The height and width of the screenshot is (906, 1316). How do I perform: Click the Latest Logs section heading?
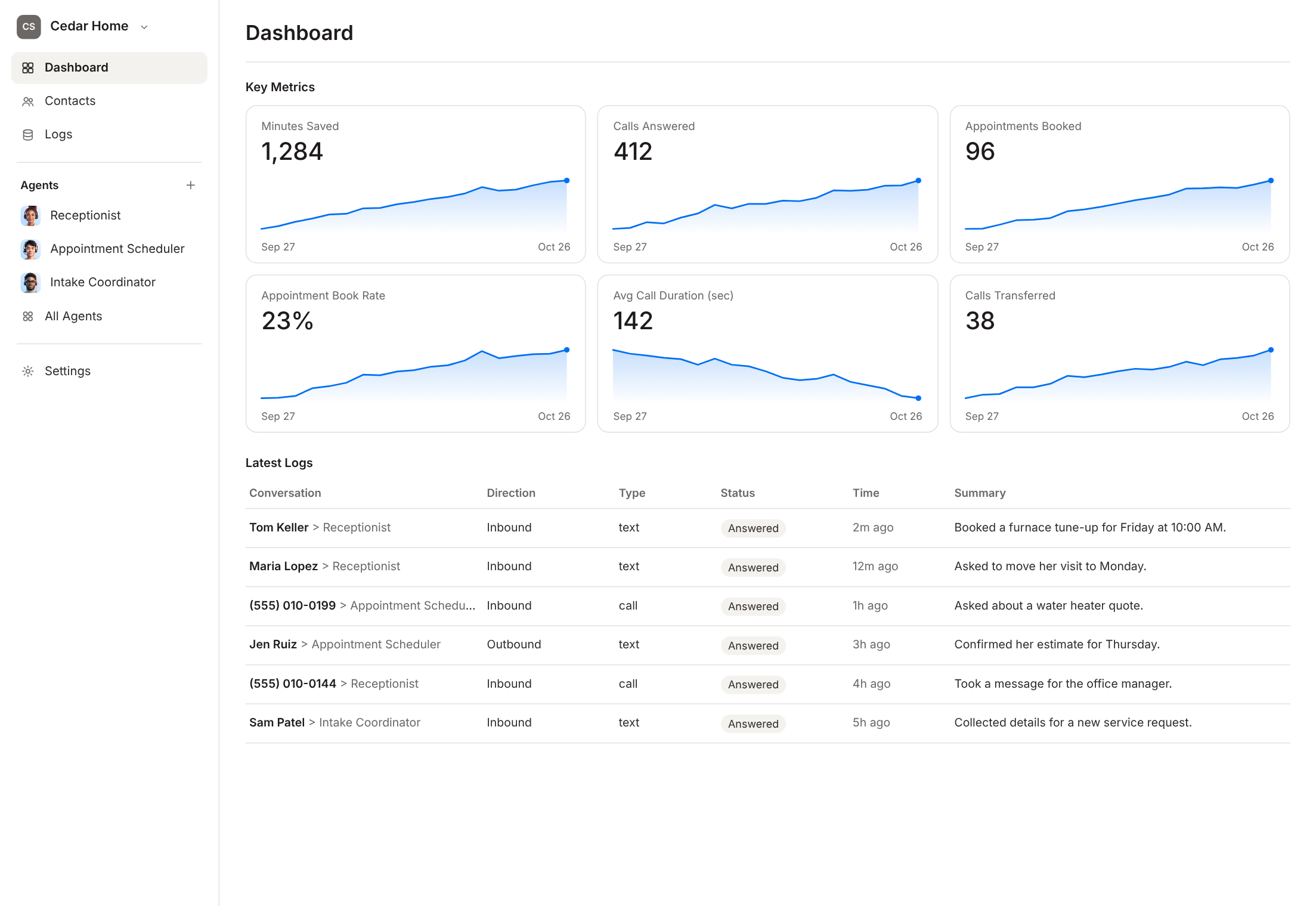279,463
